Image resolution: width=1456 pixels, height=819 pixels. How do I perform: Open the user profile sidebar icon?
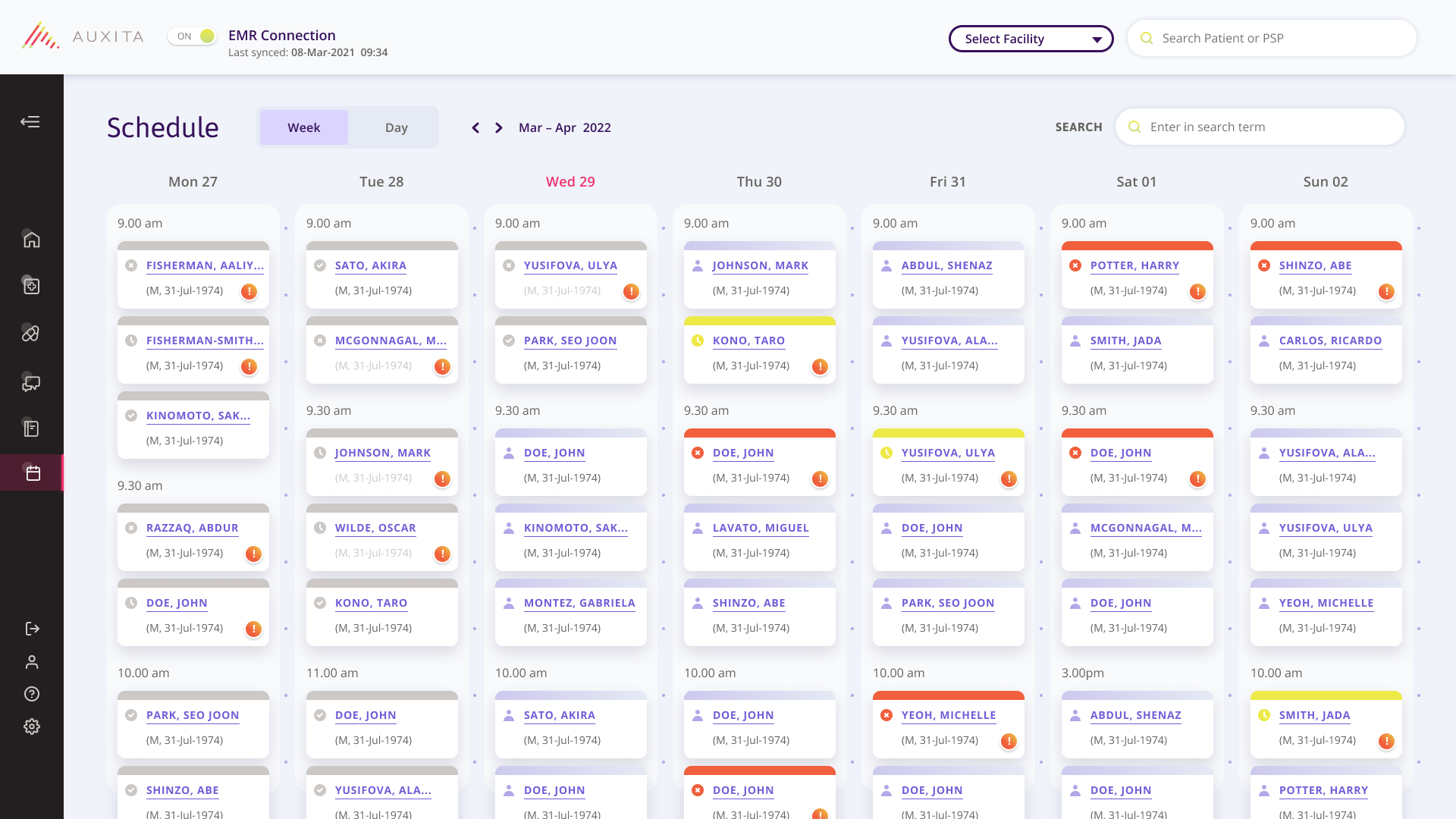click(32, 662)
